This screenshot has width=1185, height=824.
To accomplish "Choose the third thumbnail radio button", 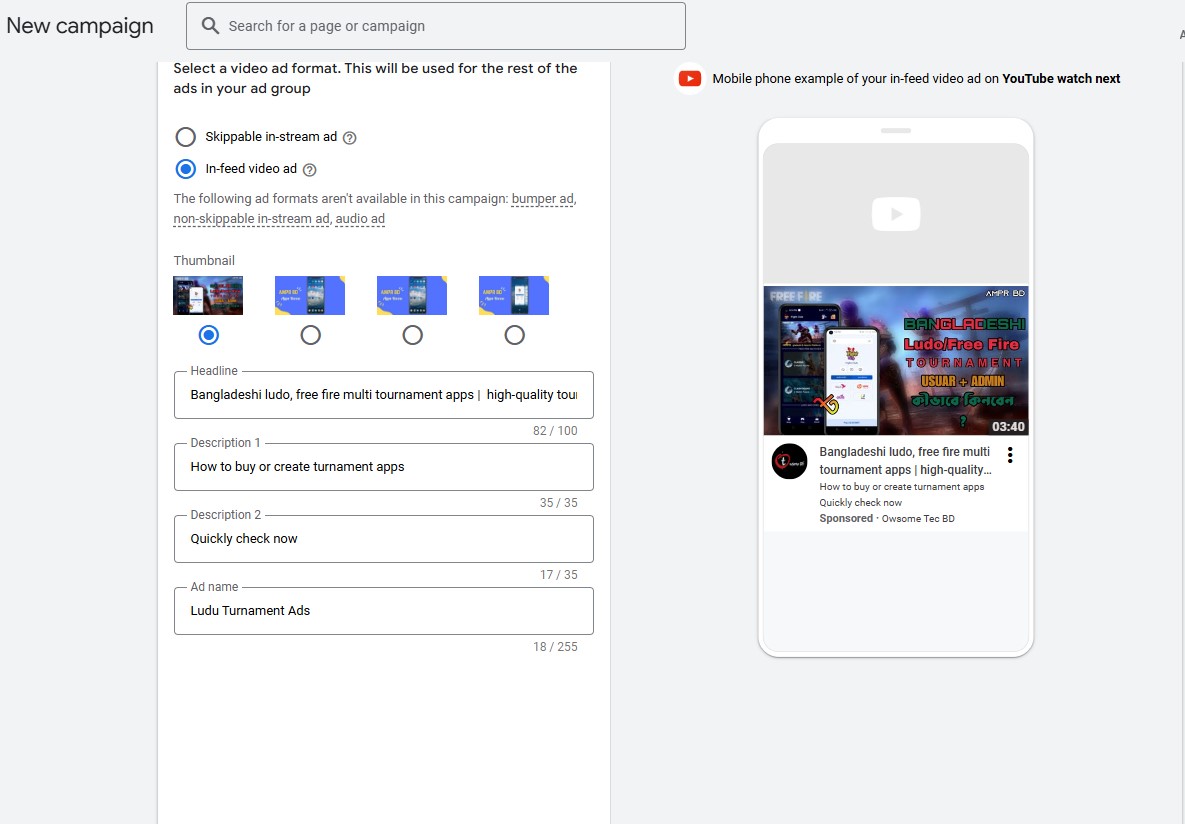I will [x=413, y=335].
